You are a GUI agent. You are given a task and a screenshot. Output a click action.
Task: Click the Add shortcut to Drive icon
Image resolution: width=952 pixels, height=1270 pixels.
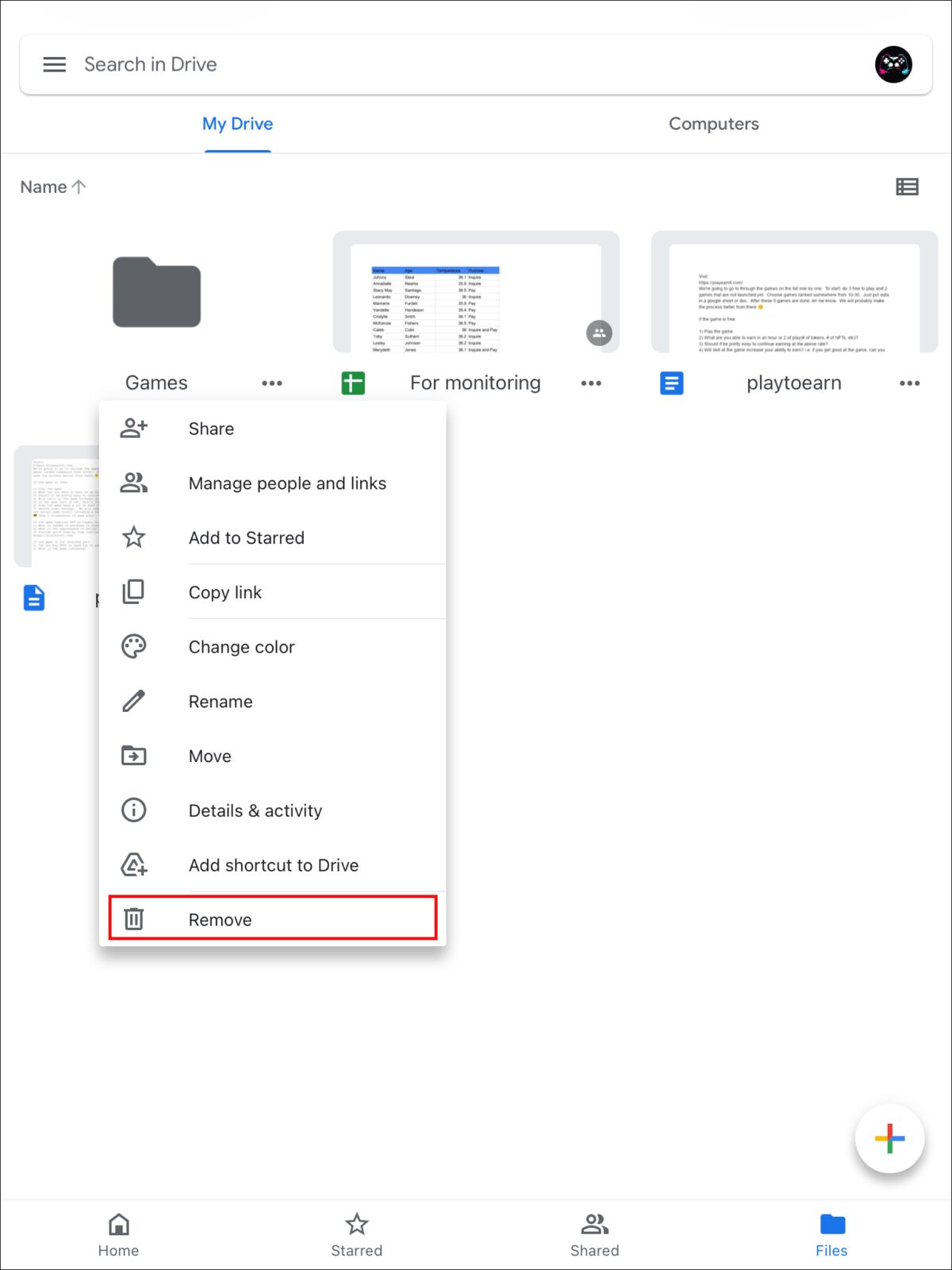[133, 865]
